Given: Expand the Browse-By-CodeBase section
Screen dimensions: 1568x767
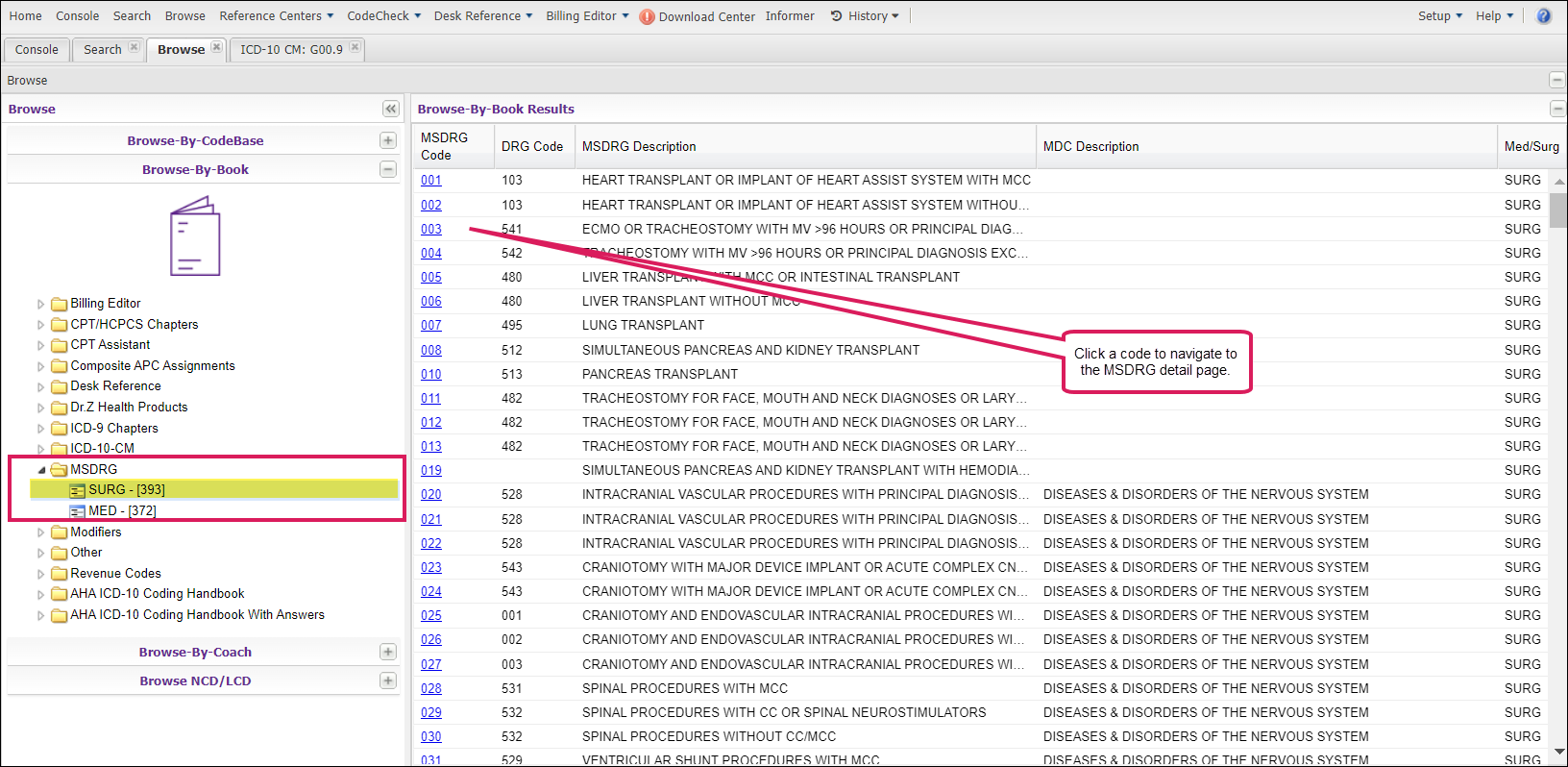Looking at the screenshot, I should 388,140.
